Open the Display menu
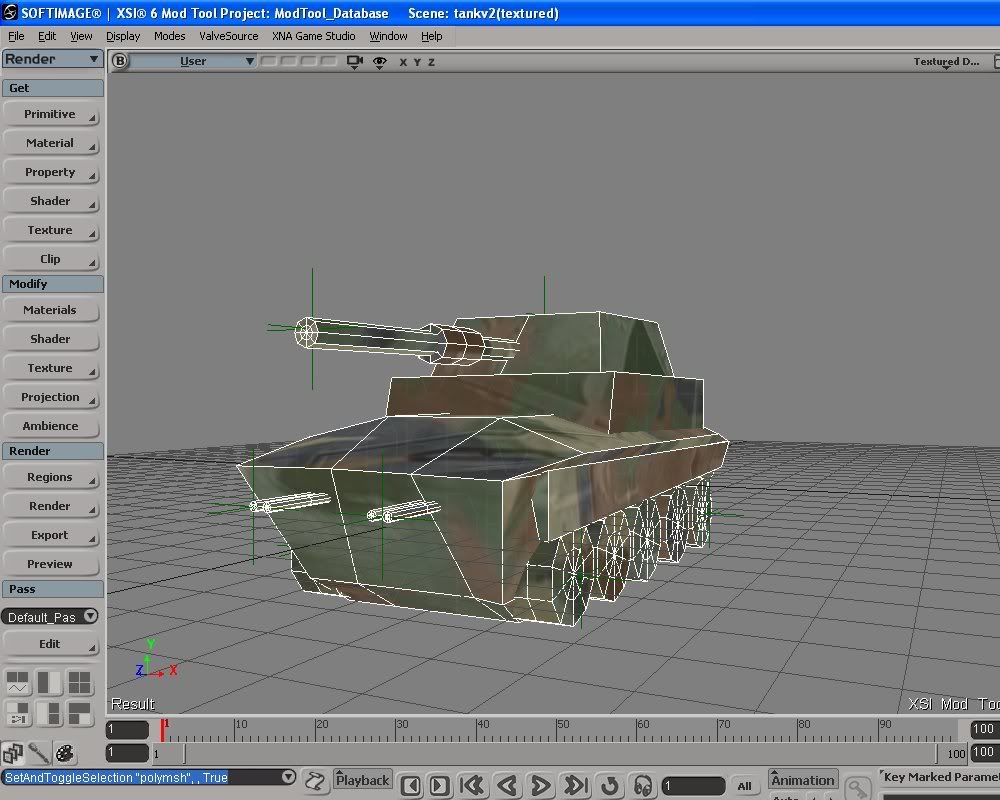 click(x=123, y=36)
